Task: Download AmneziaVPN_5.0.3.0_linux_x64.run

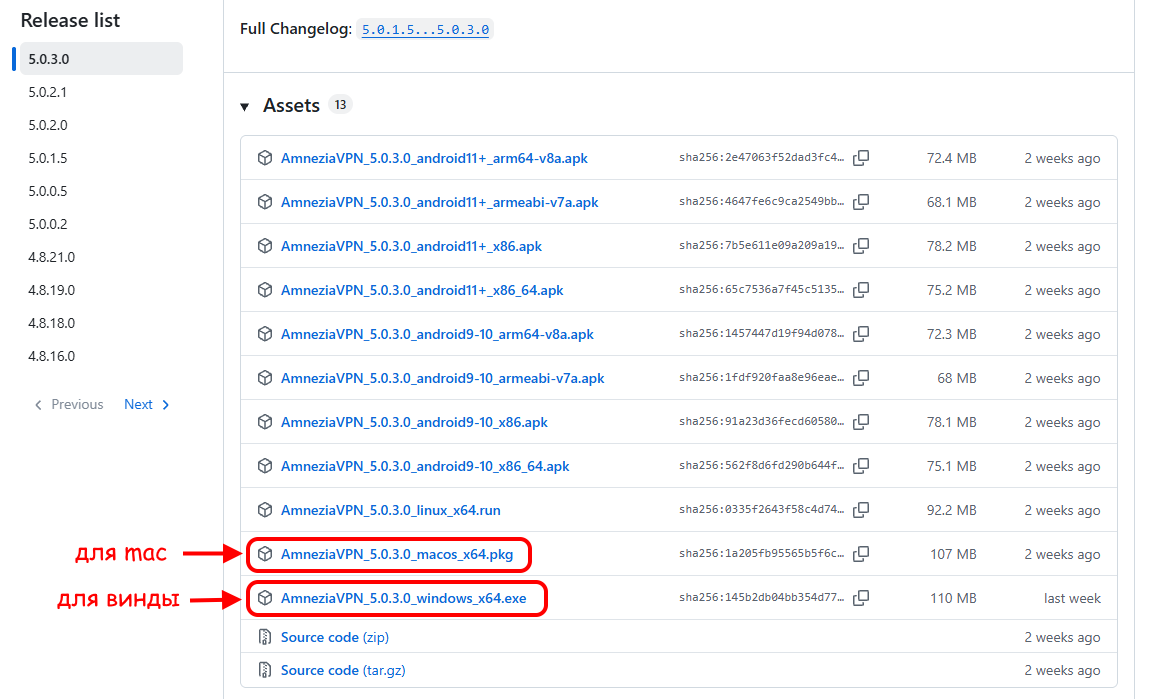Action: (x=391, y=510)
